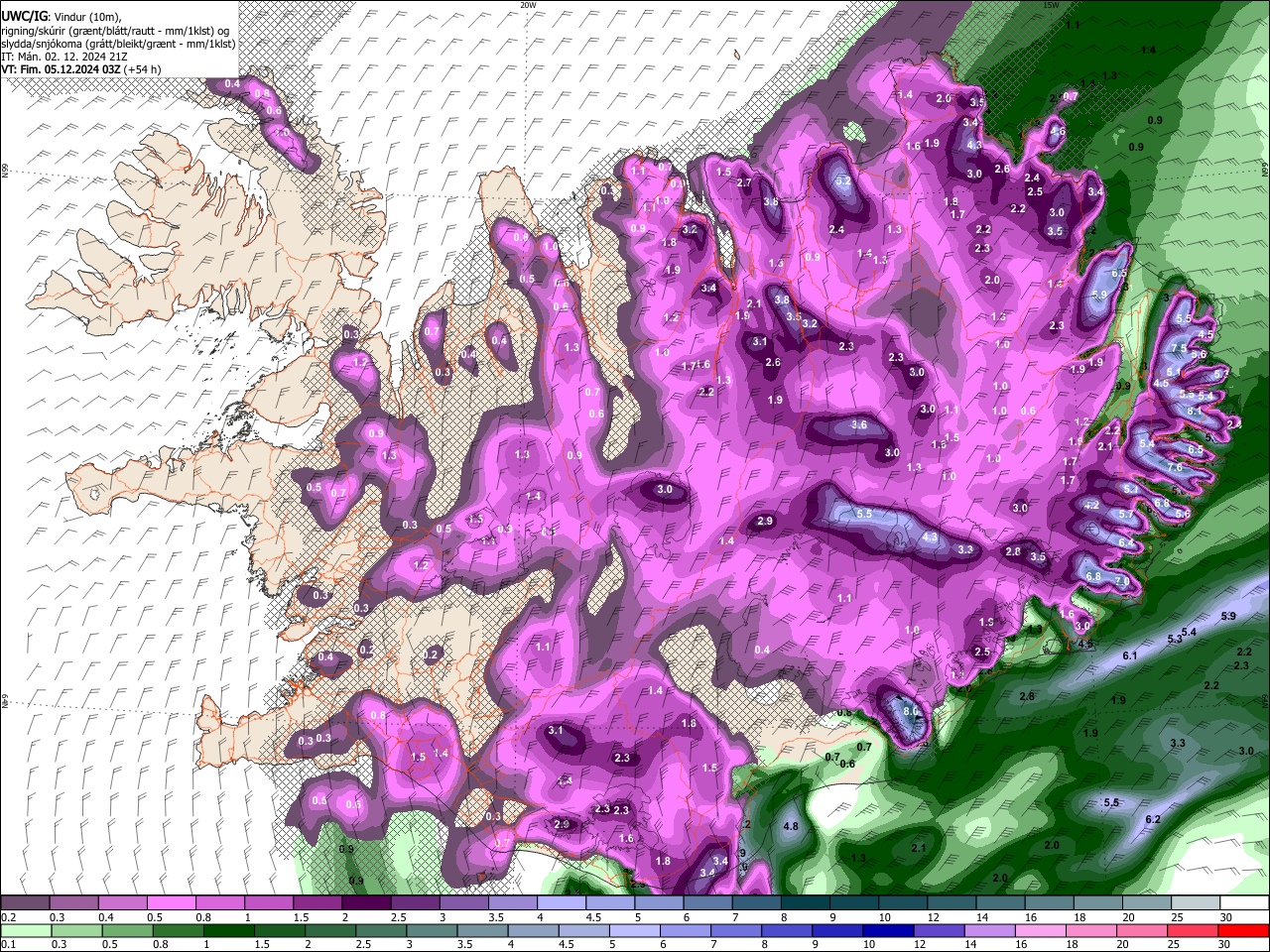Click the 8.0 precipitation value on the map

coord(912,711)
